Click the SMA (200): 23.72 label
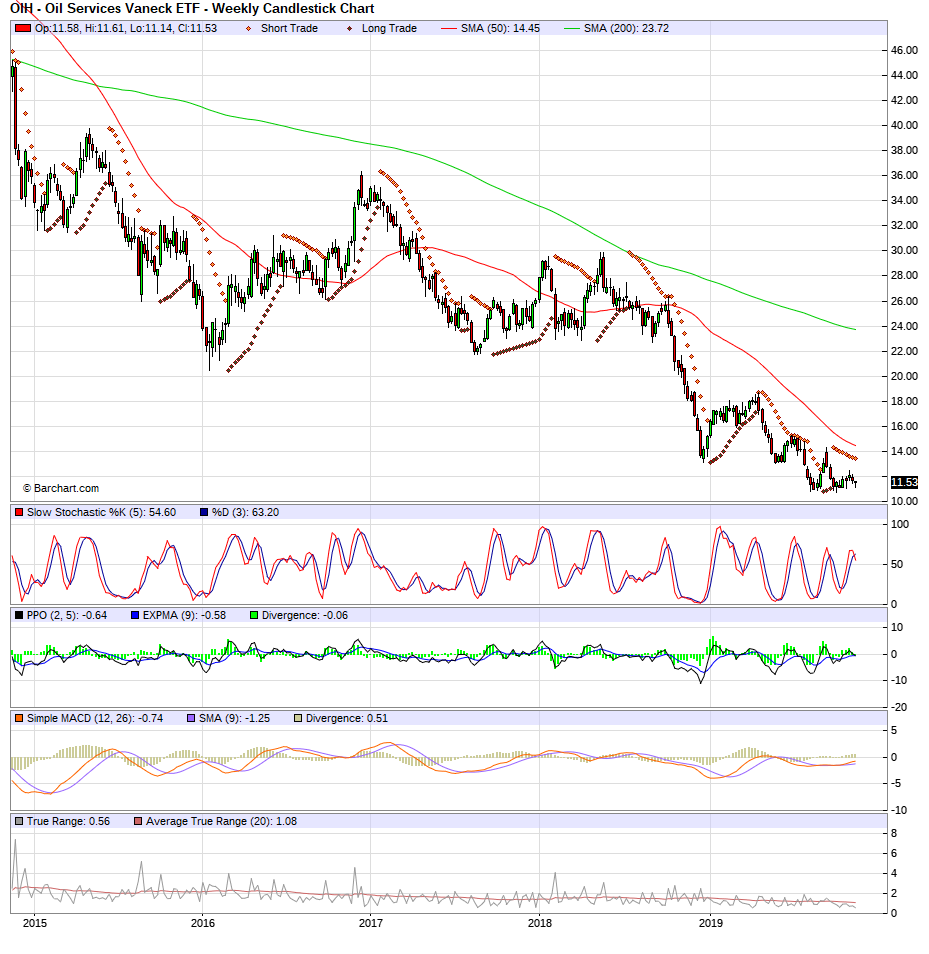This screenshot has height=954, width=929. pos(626,29)
